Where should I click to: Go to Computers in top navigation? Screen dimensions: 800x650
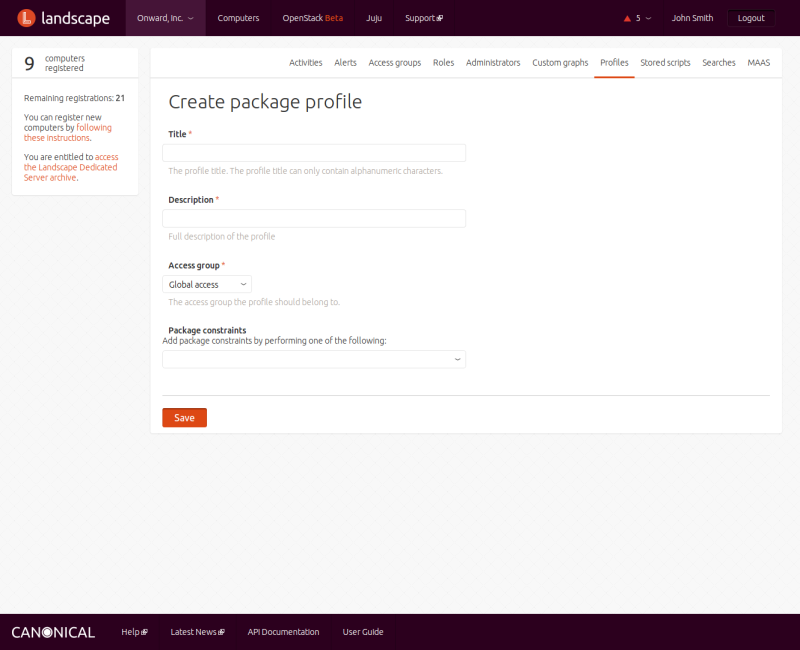238,18
